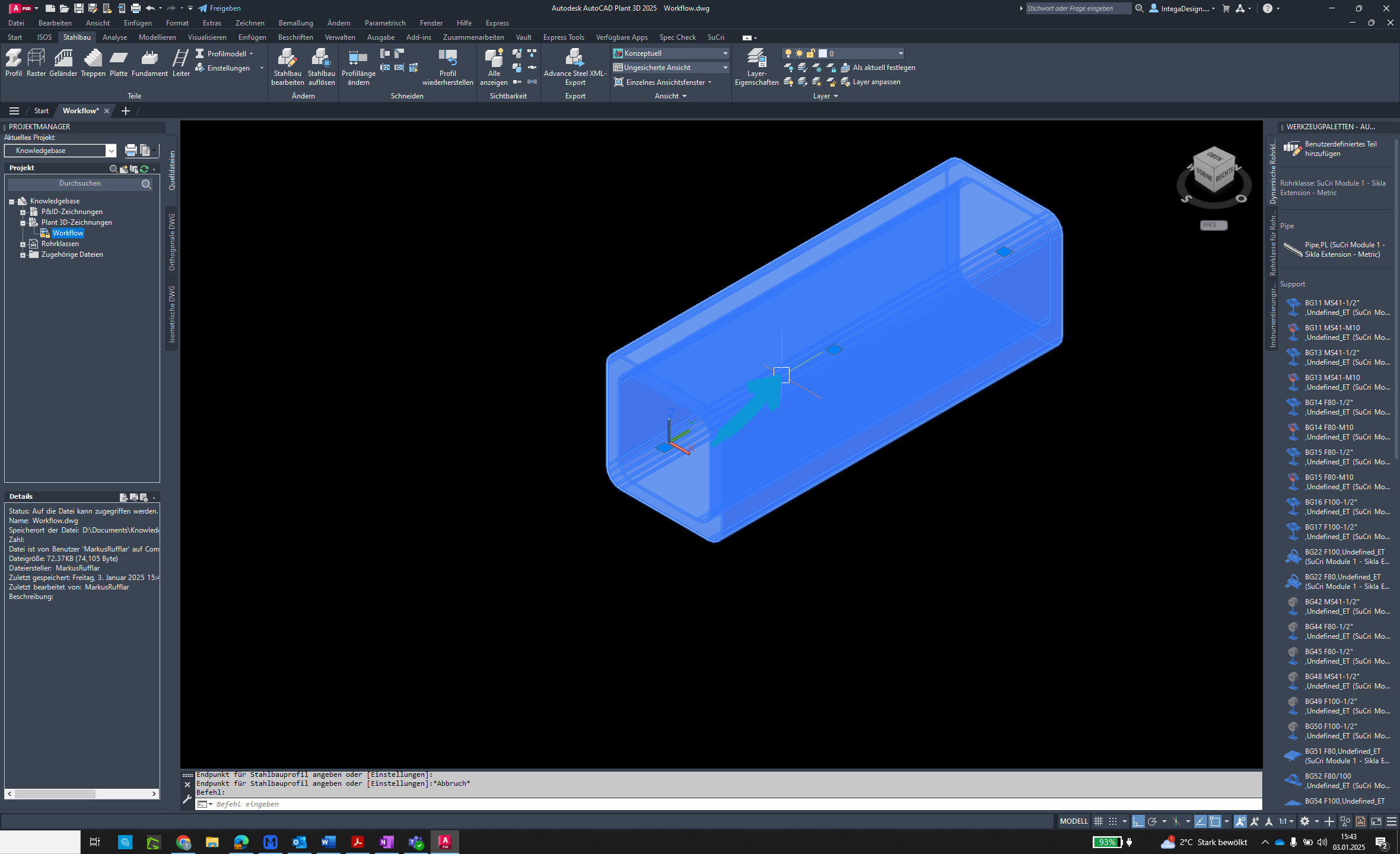This screenshot has width=1400, height=854.
Task: Open the Konzeptuell visual style dropdown
Action: click(726, 53)
